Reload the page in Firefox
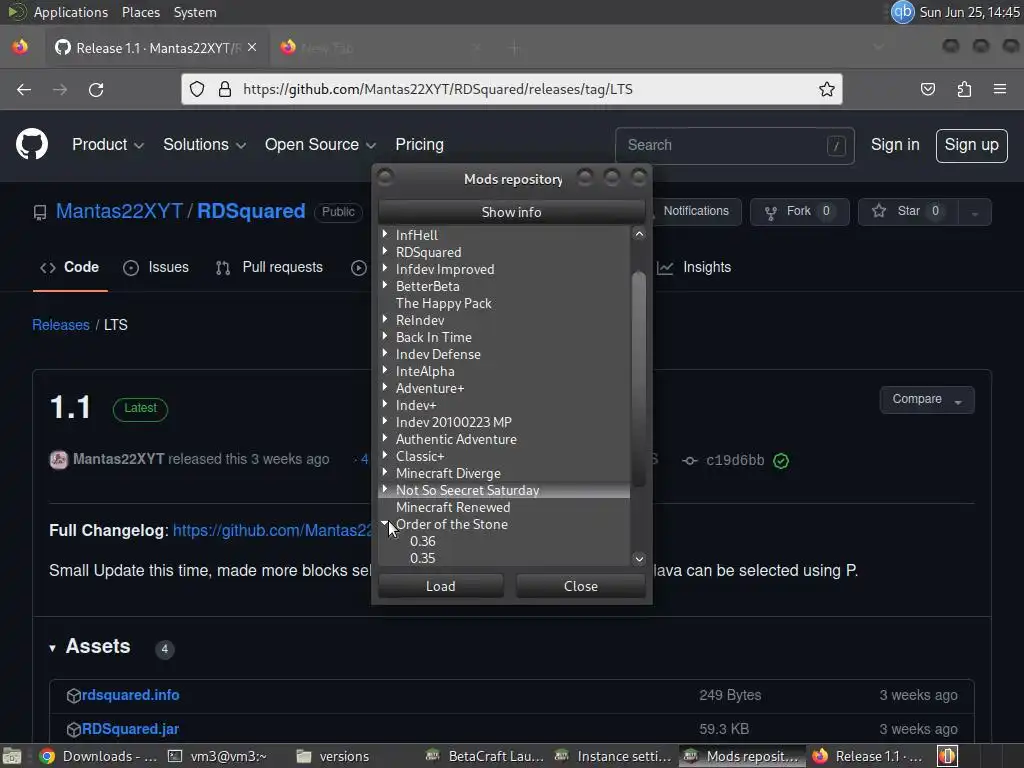 point(96,89)
